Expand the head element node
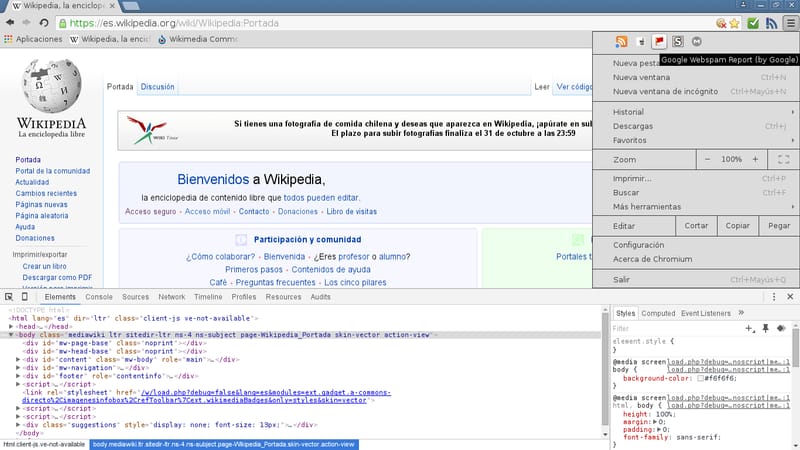Viewport: 800px width, 450px height. pos(11,327)
